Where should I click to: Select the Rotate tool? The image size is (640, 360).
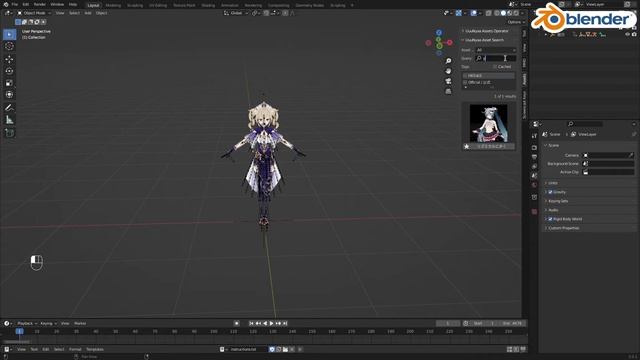9,71
